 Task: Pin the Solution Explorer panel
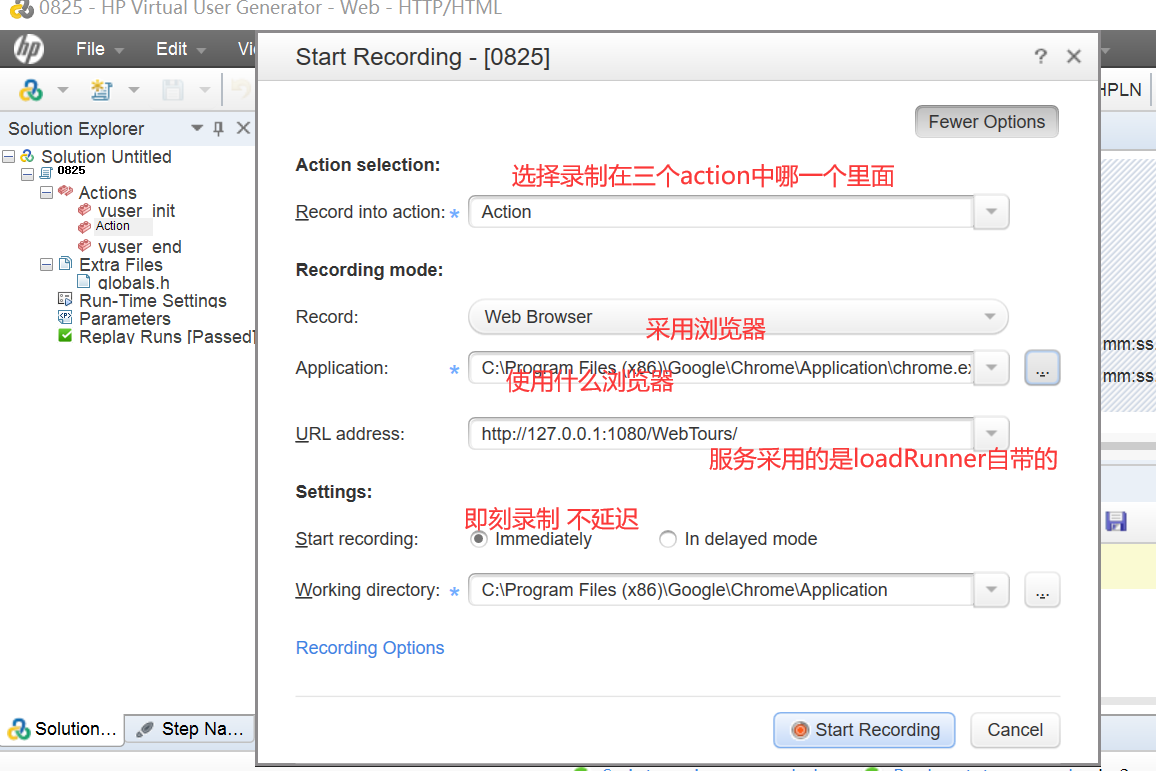(218, 128)
